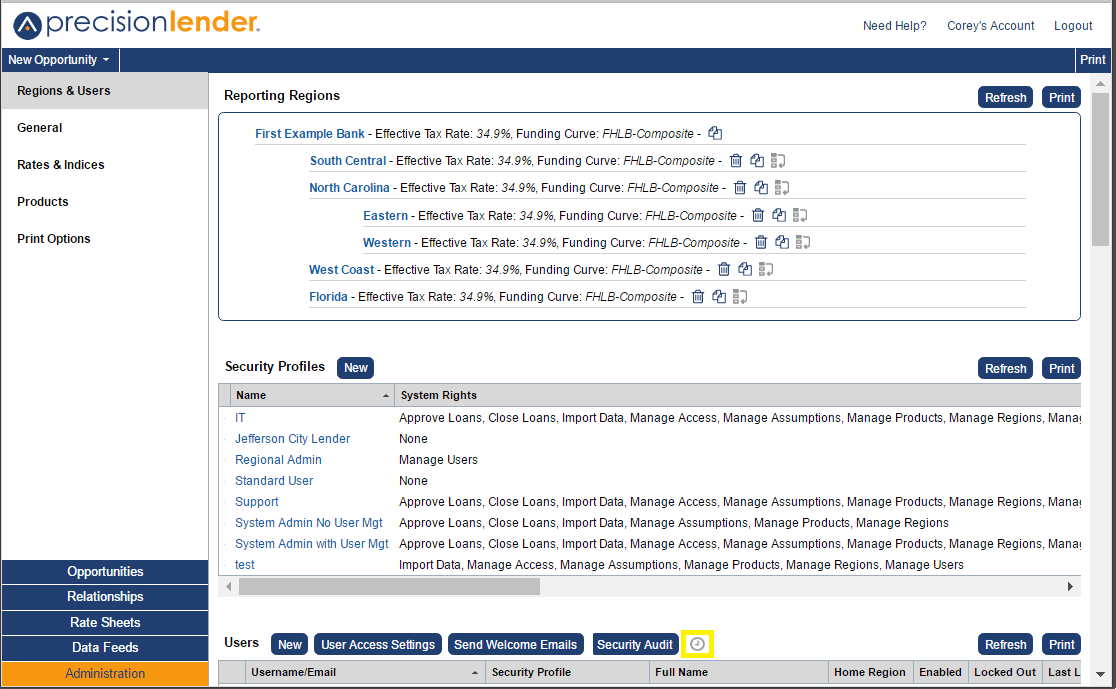Select the Administration tab
This screenshot has height=689, width=1116.
pyautogui.click(x=105, y=673)
